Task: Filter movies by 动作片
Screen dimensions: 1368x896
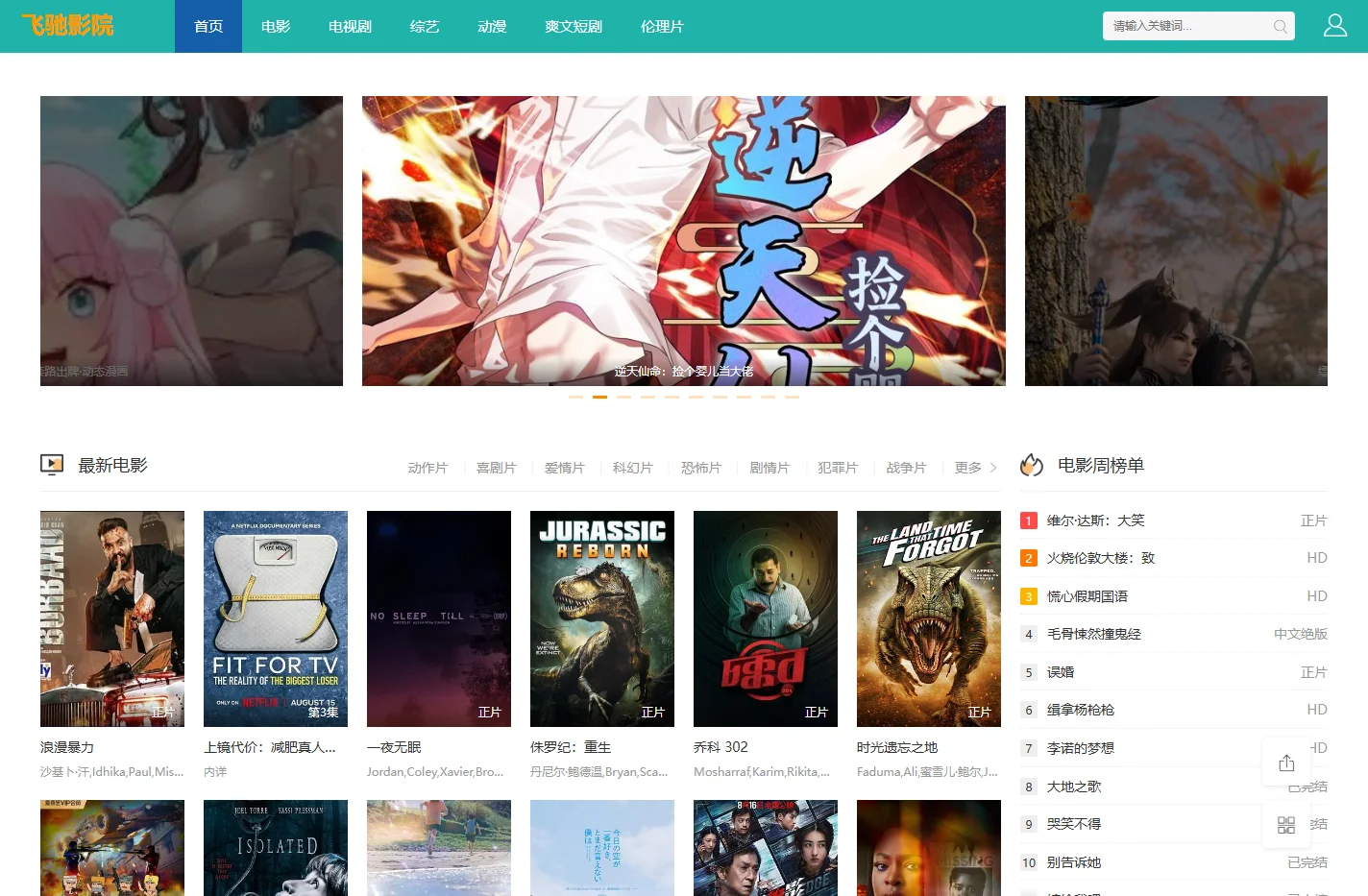Action: click(427, 468)
